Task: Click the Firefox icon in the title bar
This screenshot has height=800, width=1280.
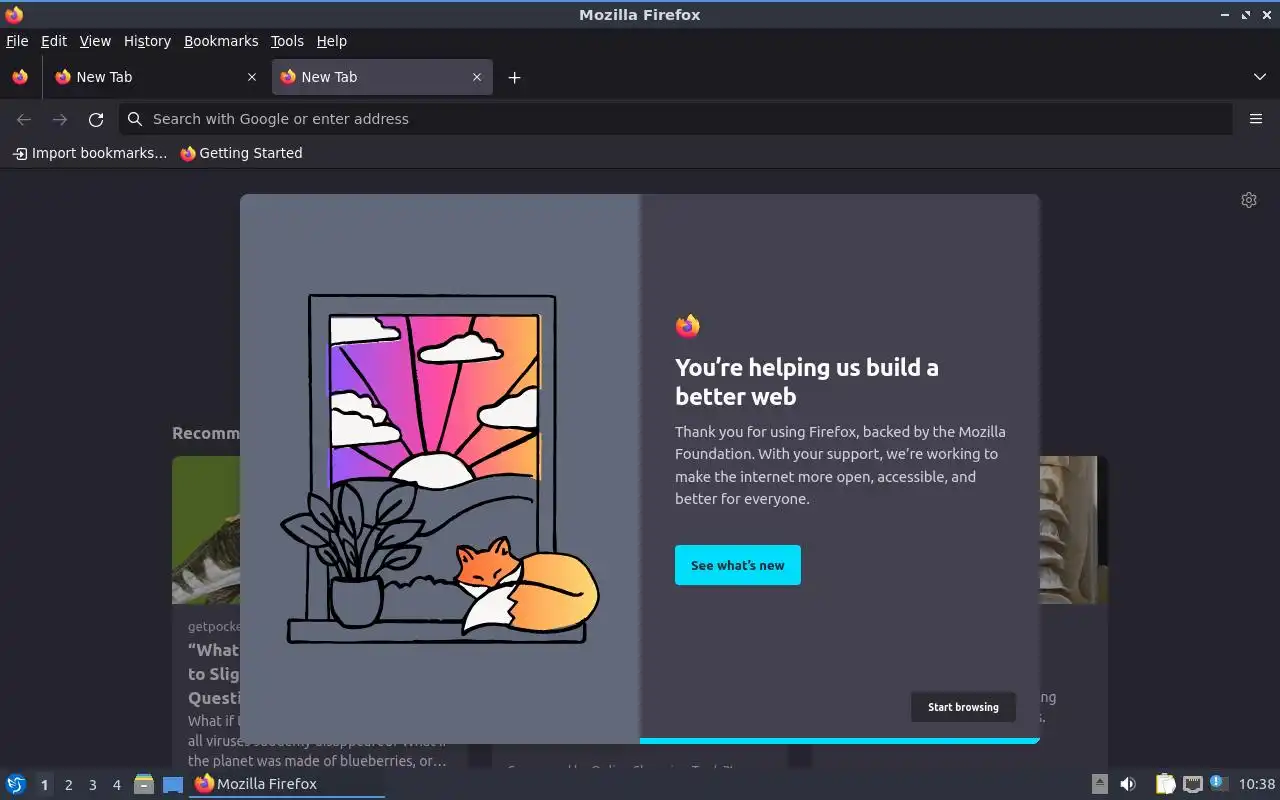Action: coord(14,14)
